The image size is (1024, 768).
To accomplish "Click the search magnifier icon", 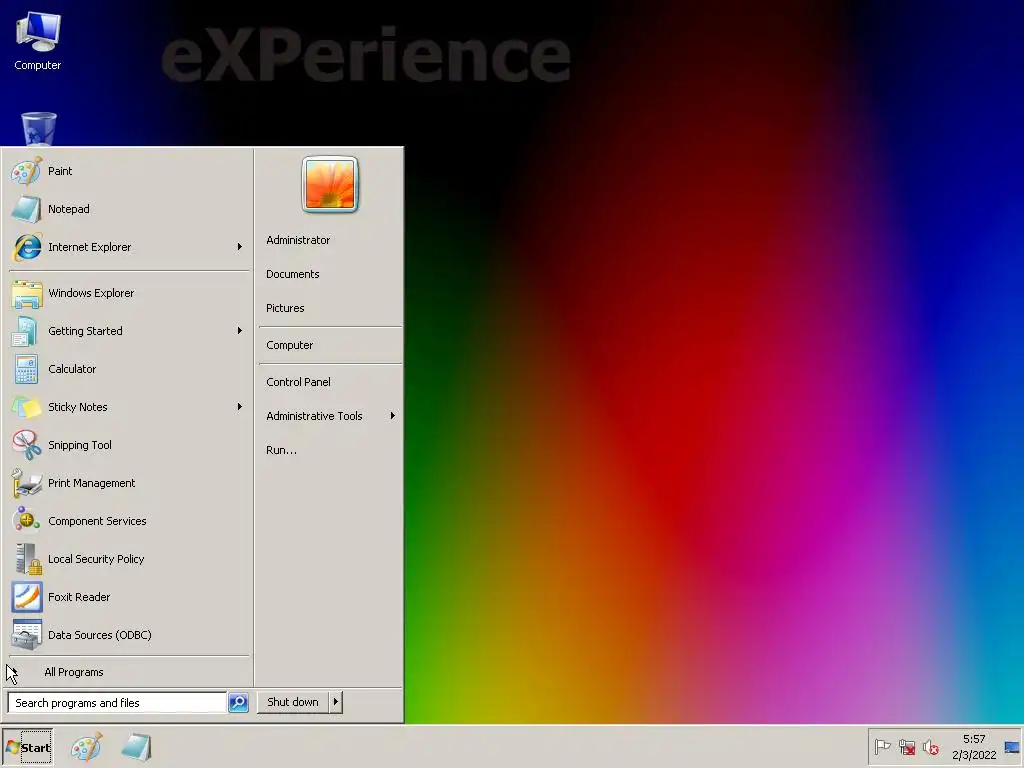I will [x=238, y=703].
